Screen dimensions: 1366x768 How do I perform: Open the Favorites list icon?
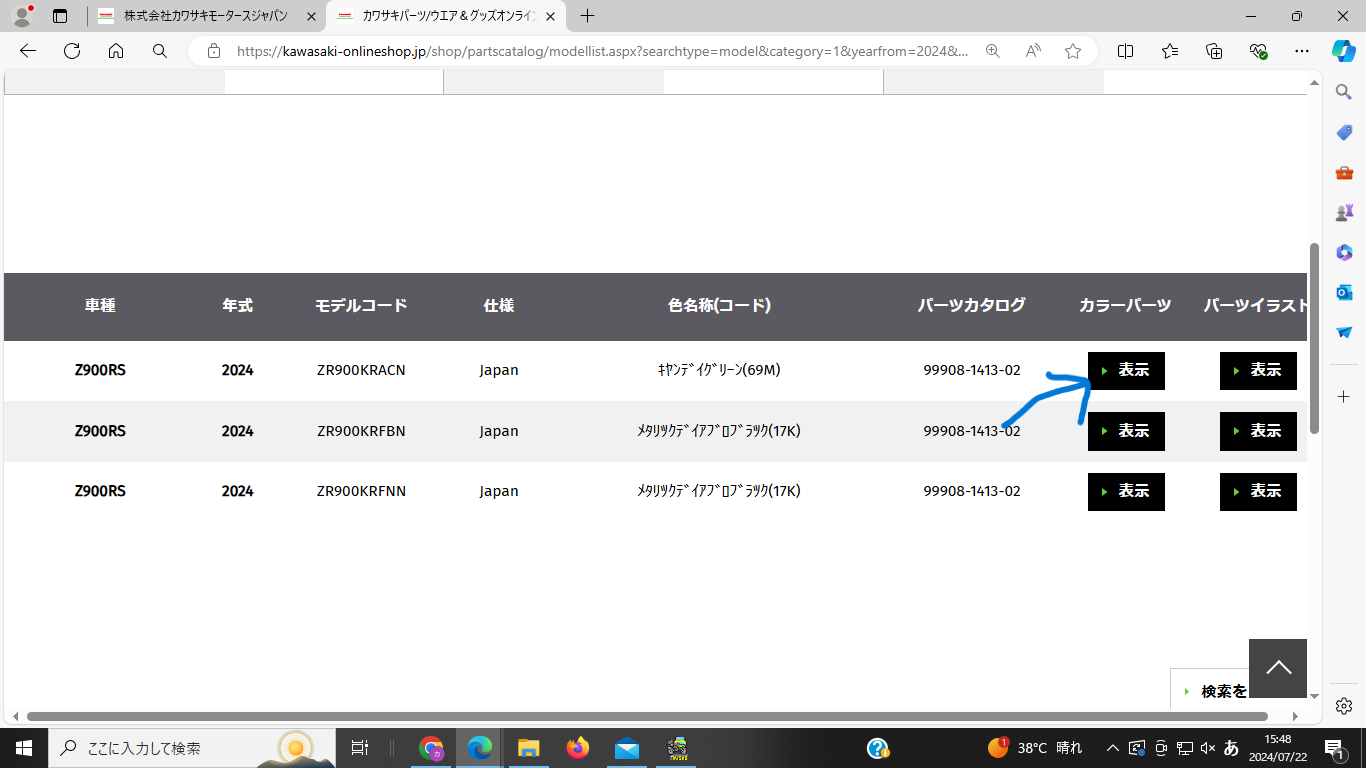pos(1170,51)
